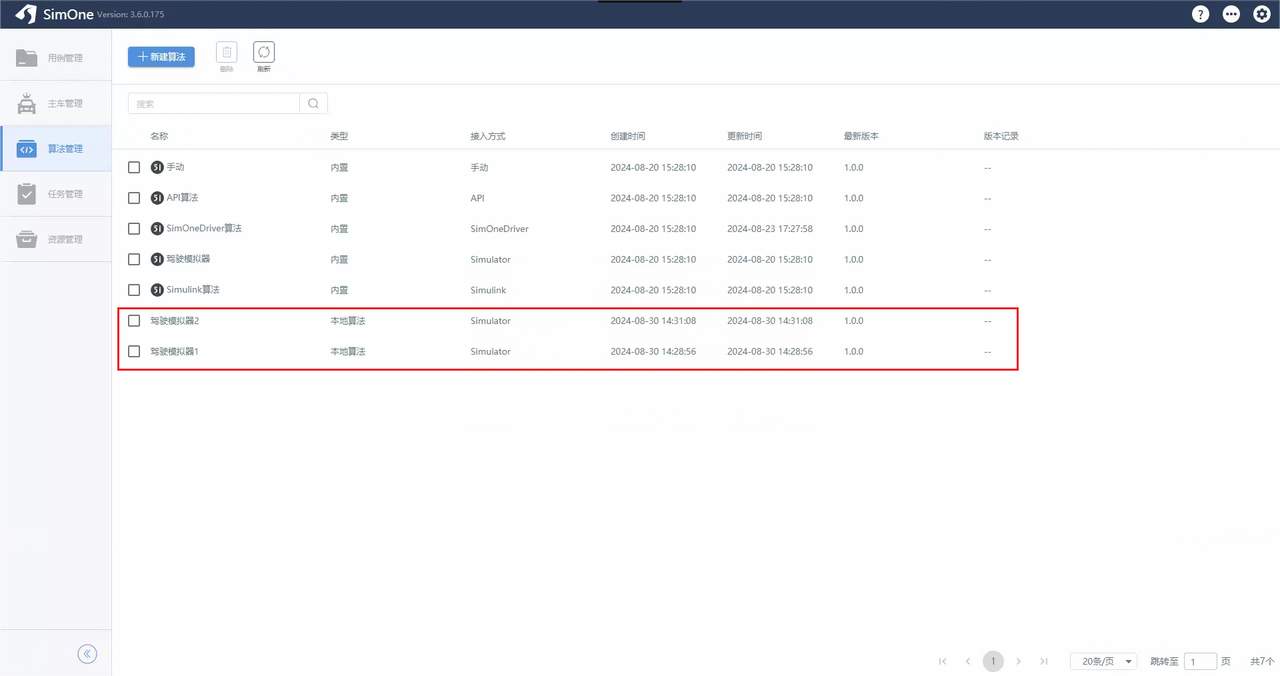Open the more options ellipsis icon
The height and width of the screenshot is (676, 1280).
(1231, 14)
